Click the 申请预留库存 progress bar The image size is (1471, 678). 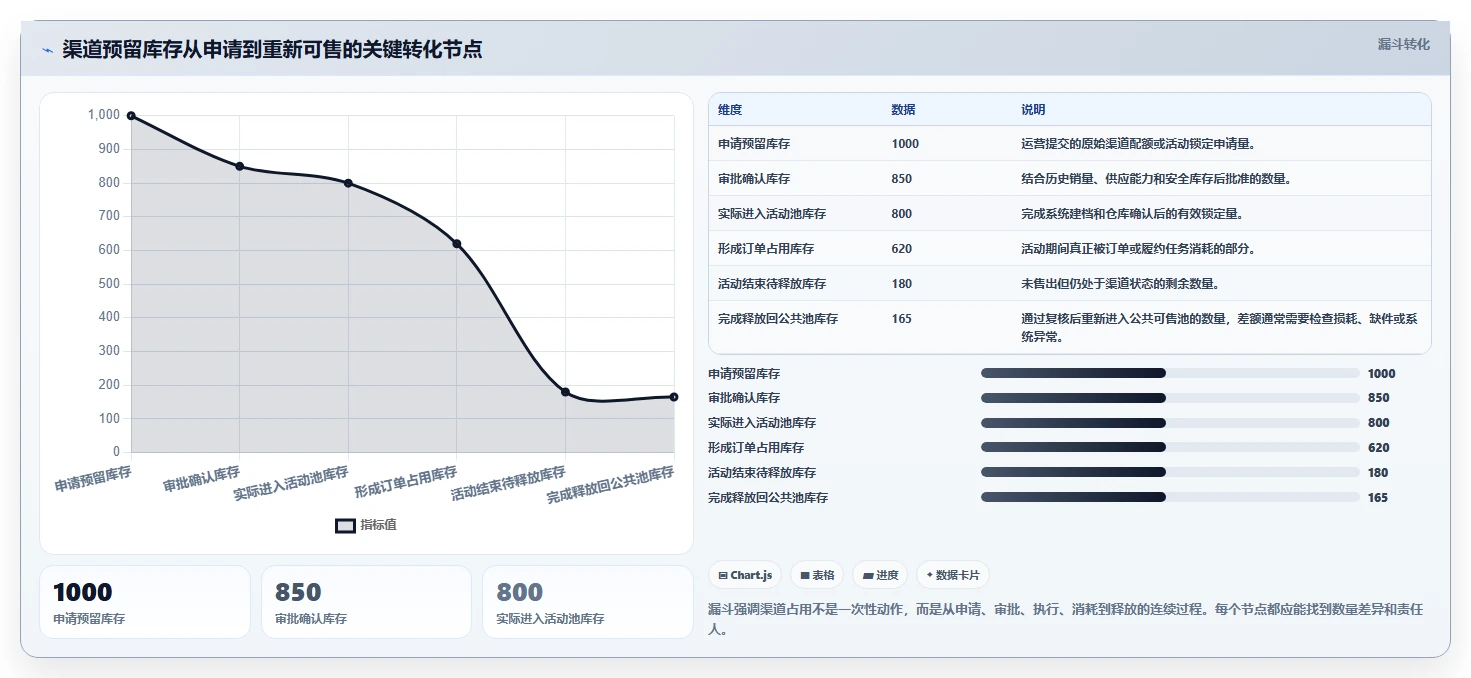[1170, 373]
